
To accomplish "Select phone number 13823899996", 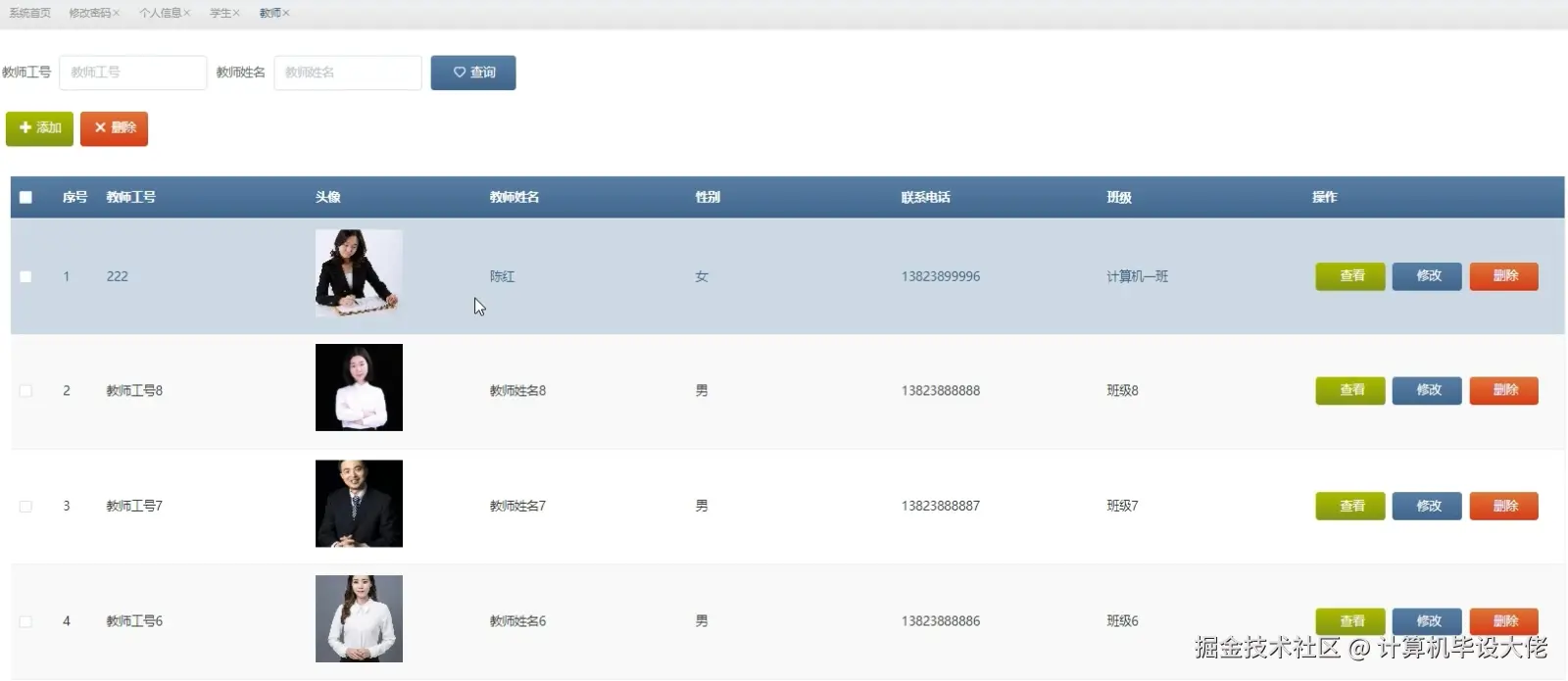I will [941, 276].
